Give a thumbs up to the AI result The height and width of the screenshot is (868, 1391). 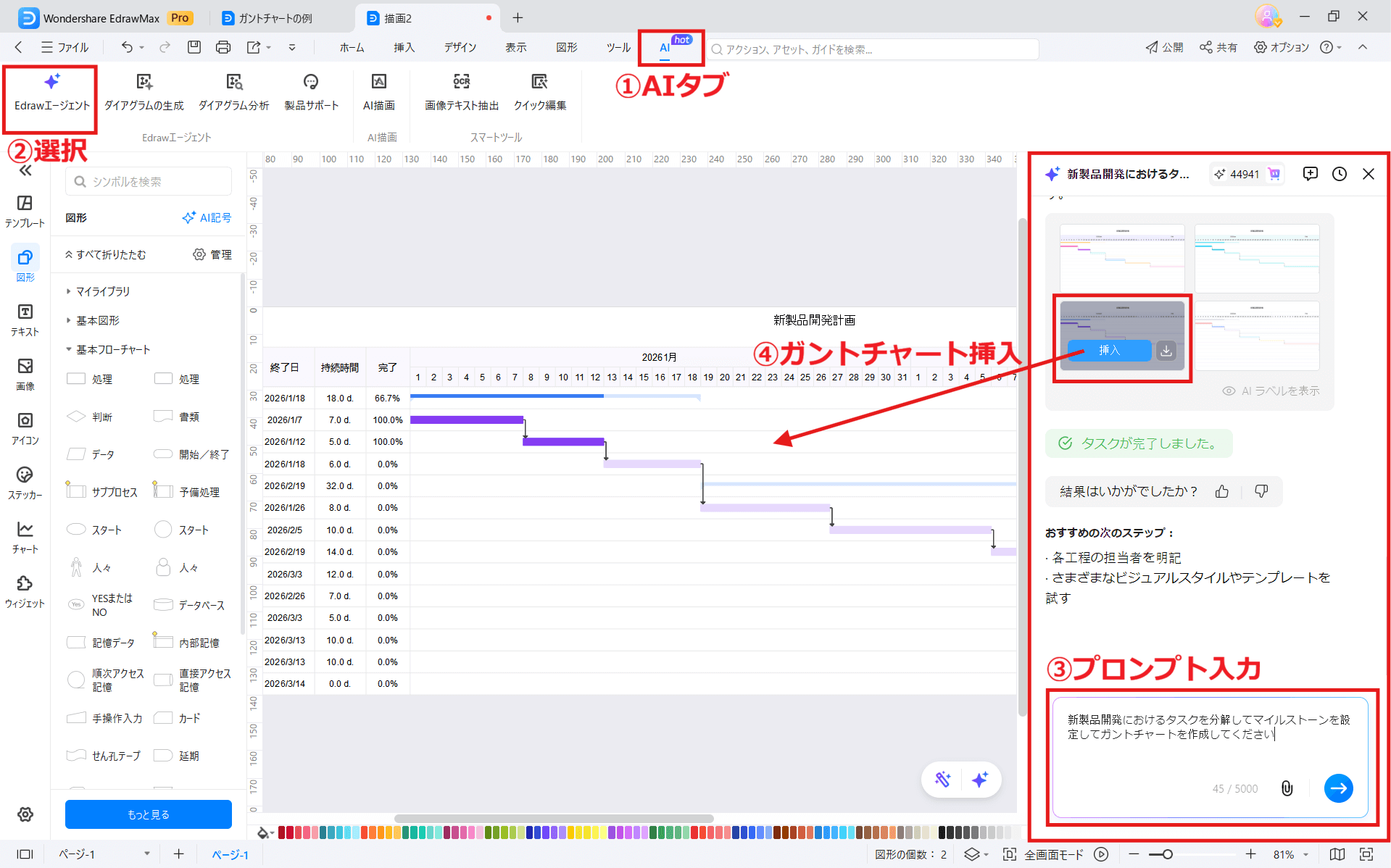pos(1221,491)
